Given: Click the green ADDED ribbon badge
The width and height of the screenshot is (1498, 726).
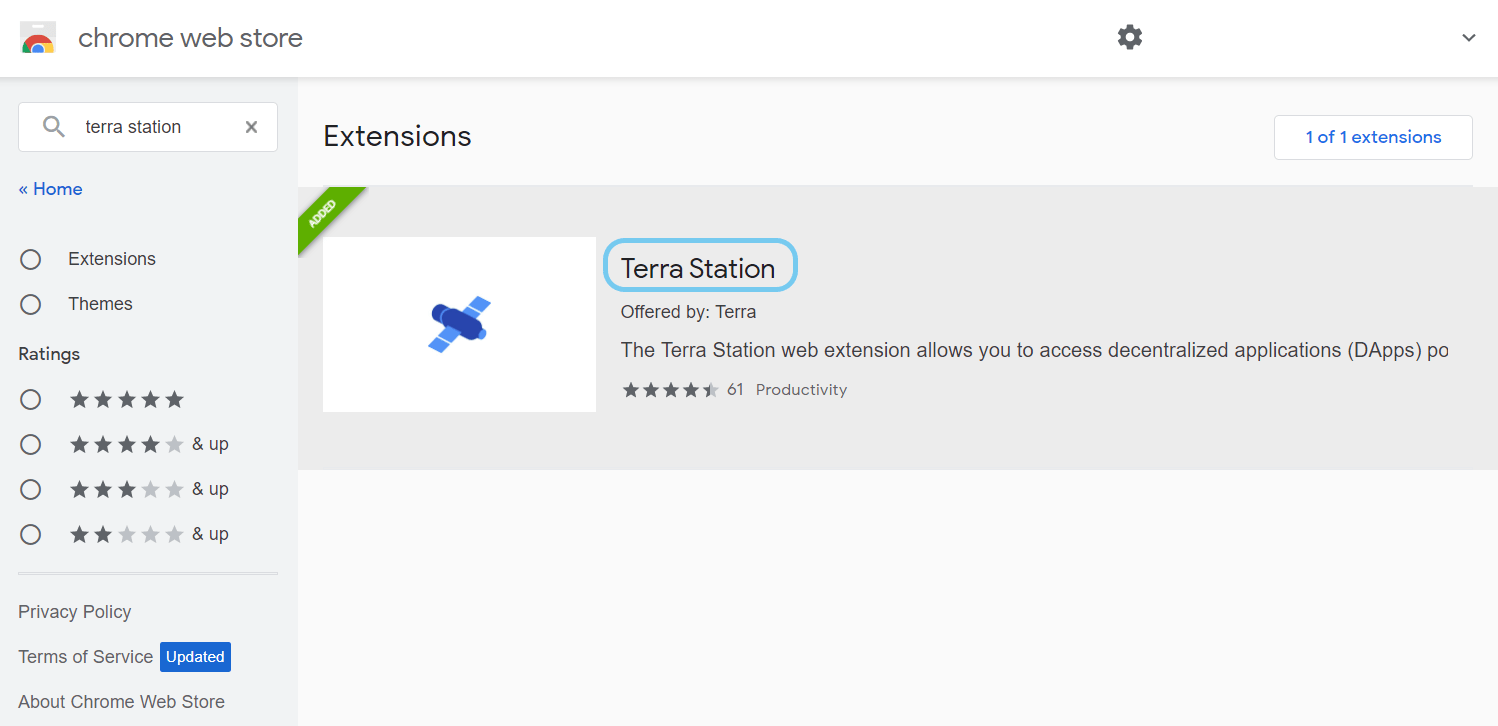Looking at the screenshot, I should (x=325, y=213).
